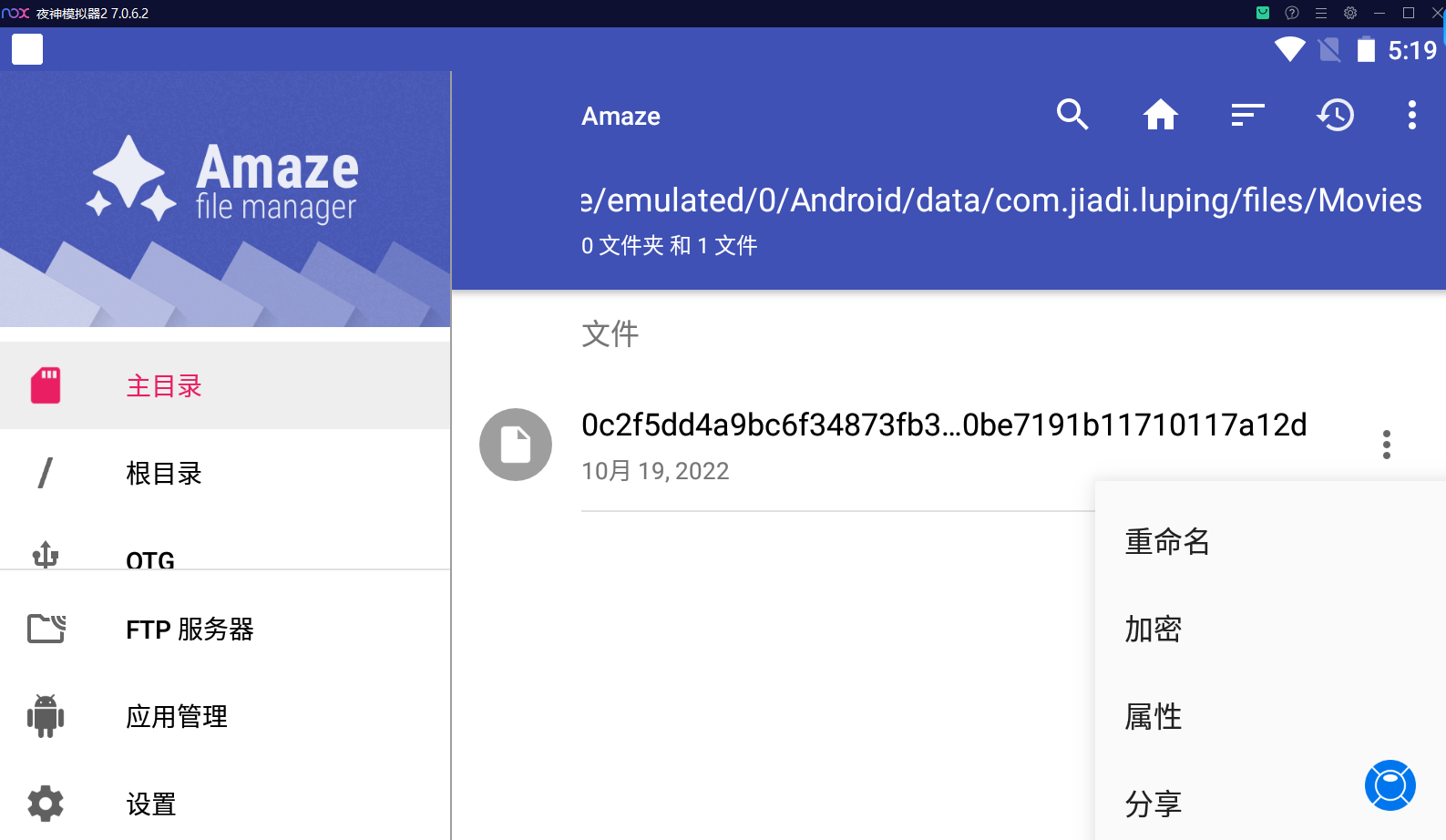Open Nox emulator settings gear icon

point(1350,13)
